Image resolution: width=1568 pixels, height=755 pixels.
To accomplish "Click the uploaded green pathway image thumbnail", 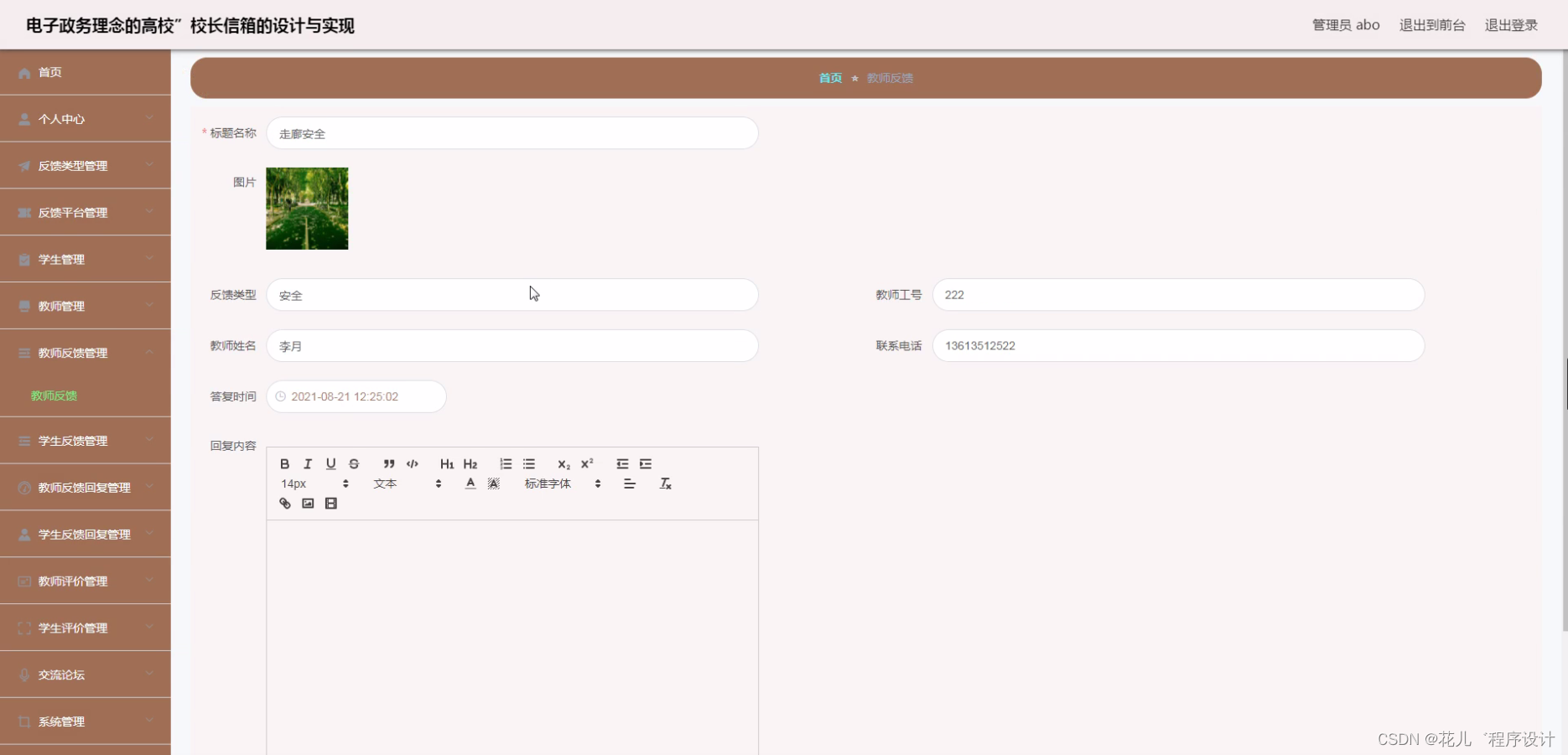I will point(307,208).
